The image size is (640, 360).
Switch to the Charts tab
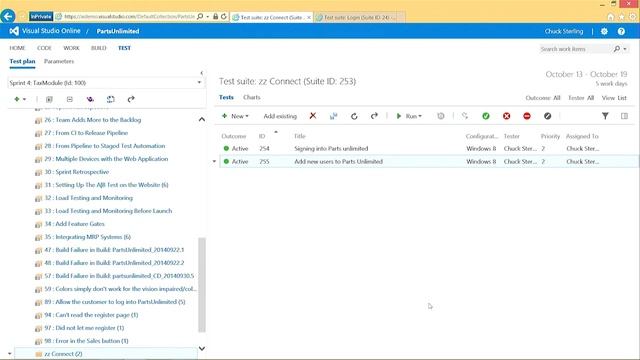(x=251, y=98)
